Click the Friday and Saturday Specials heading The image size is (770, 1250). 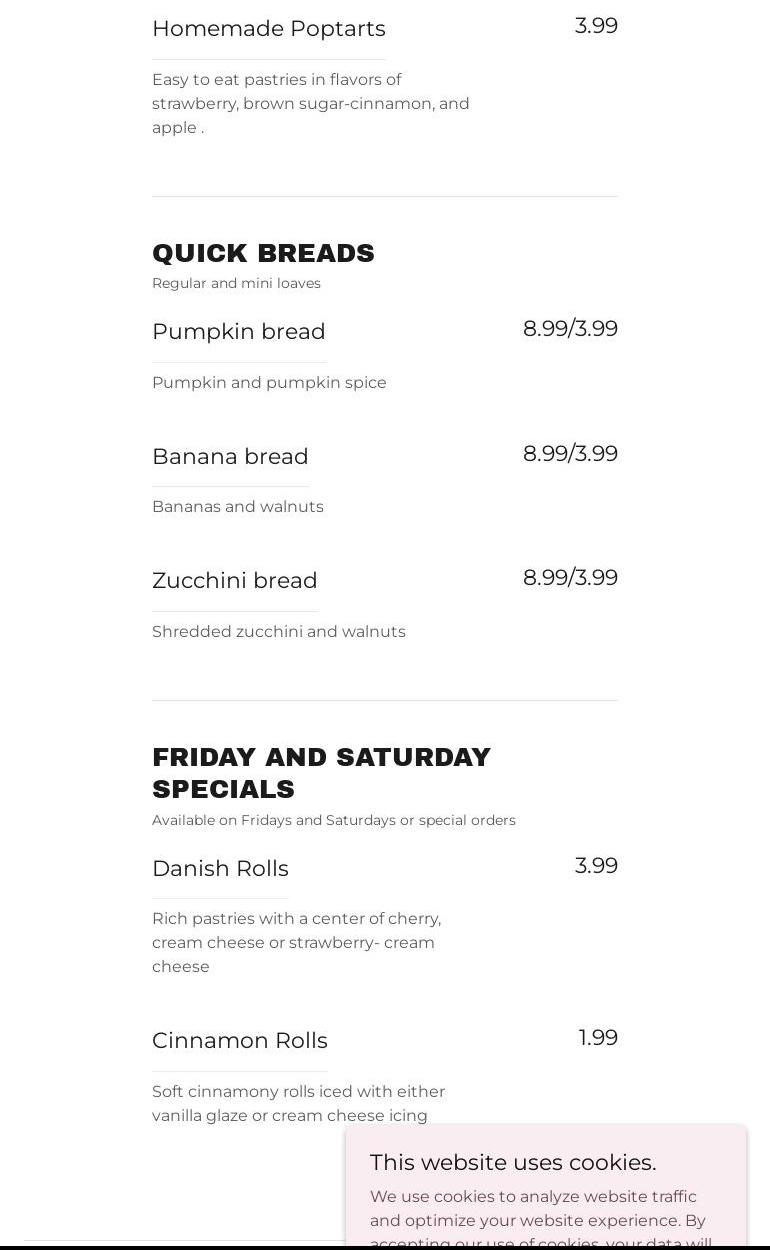coord(321,773)
